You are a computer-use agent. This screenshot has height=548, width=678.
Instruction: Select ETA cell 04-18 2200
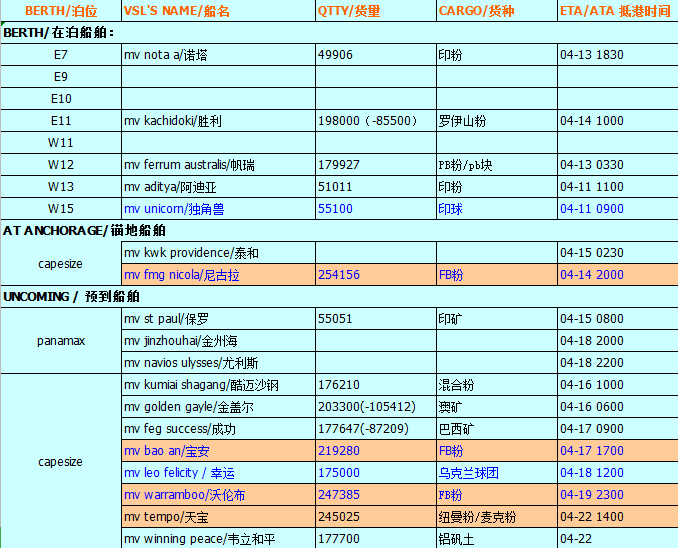click(618, 363)
